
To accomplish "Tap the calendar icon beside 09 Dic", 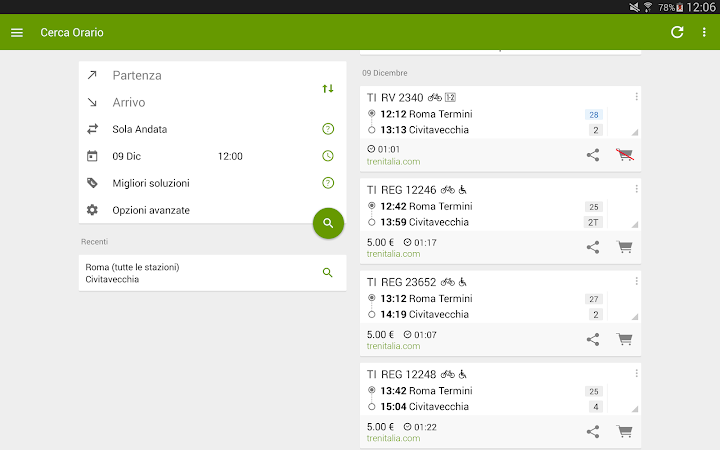I will pos(92,156).
